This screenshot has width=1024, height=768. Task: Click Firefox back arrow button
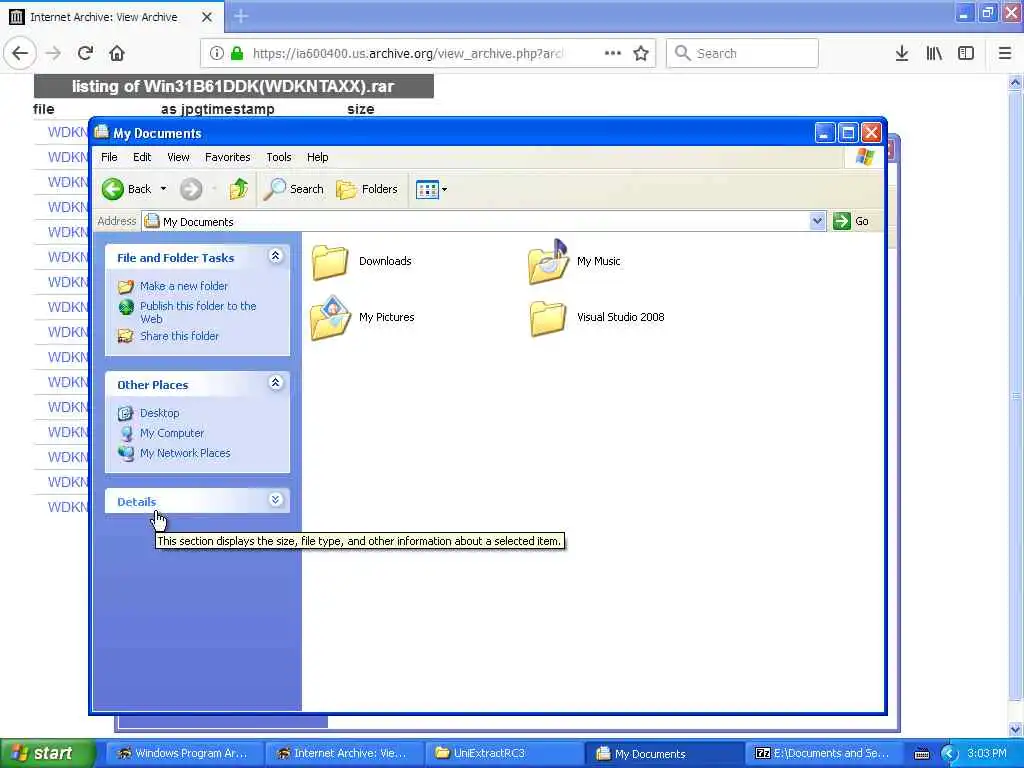coord(20,54)
